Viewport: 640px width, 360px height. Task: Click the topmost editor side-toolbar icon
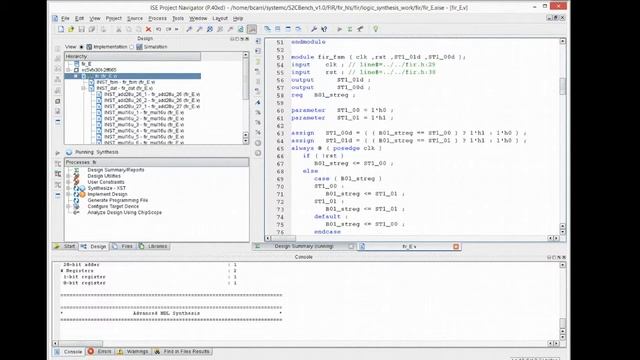[258, 41]
